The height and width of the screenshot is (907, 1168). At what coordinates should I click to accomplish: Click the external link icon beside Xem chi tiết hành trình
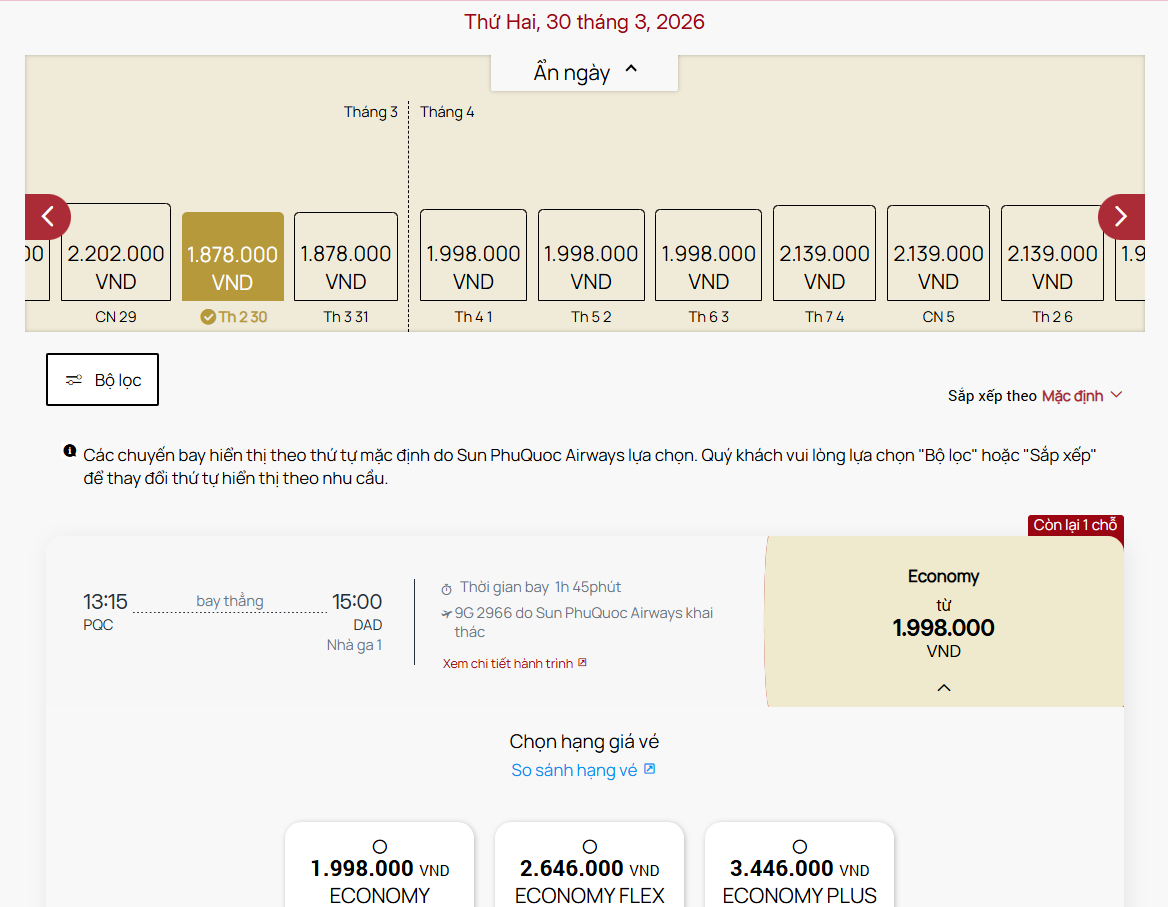(583, 663)
